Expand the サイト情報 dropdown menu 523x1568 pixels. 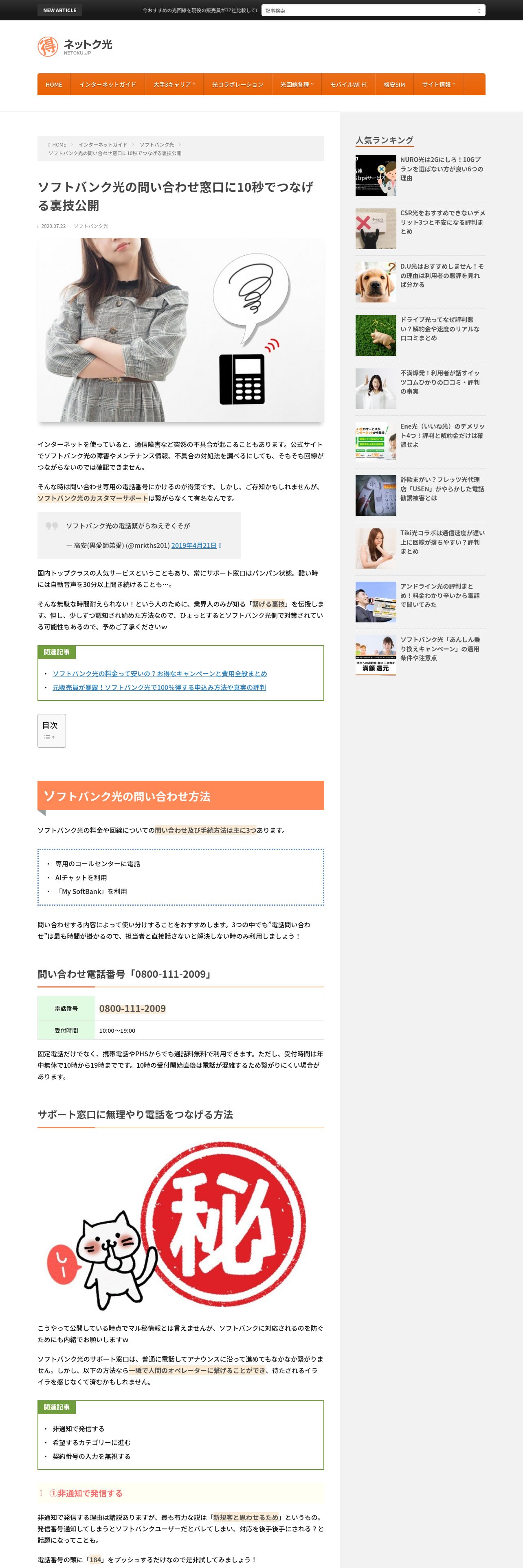pyautogui.click(x=439, y=85)
